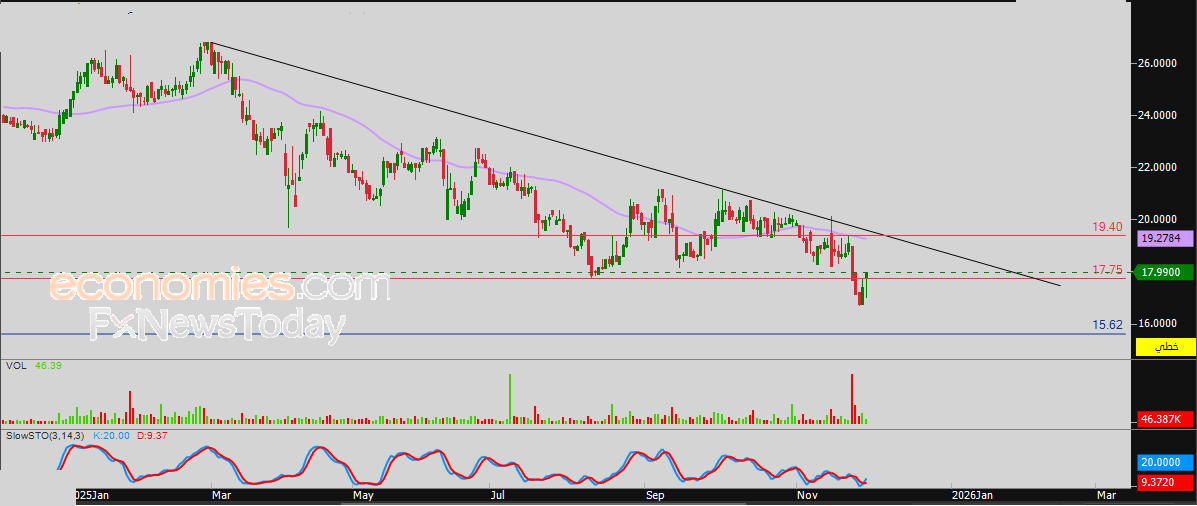Click the Sep date axis label
The width and height of the screenshot is (1197, 506).
(x=654, y=495)
